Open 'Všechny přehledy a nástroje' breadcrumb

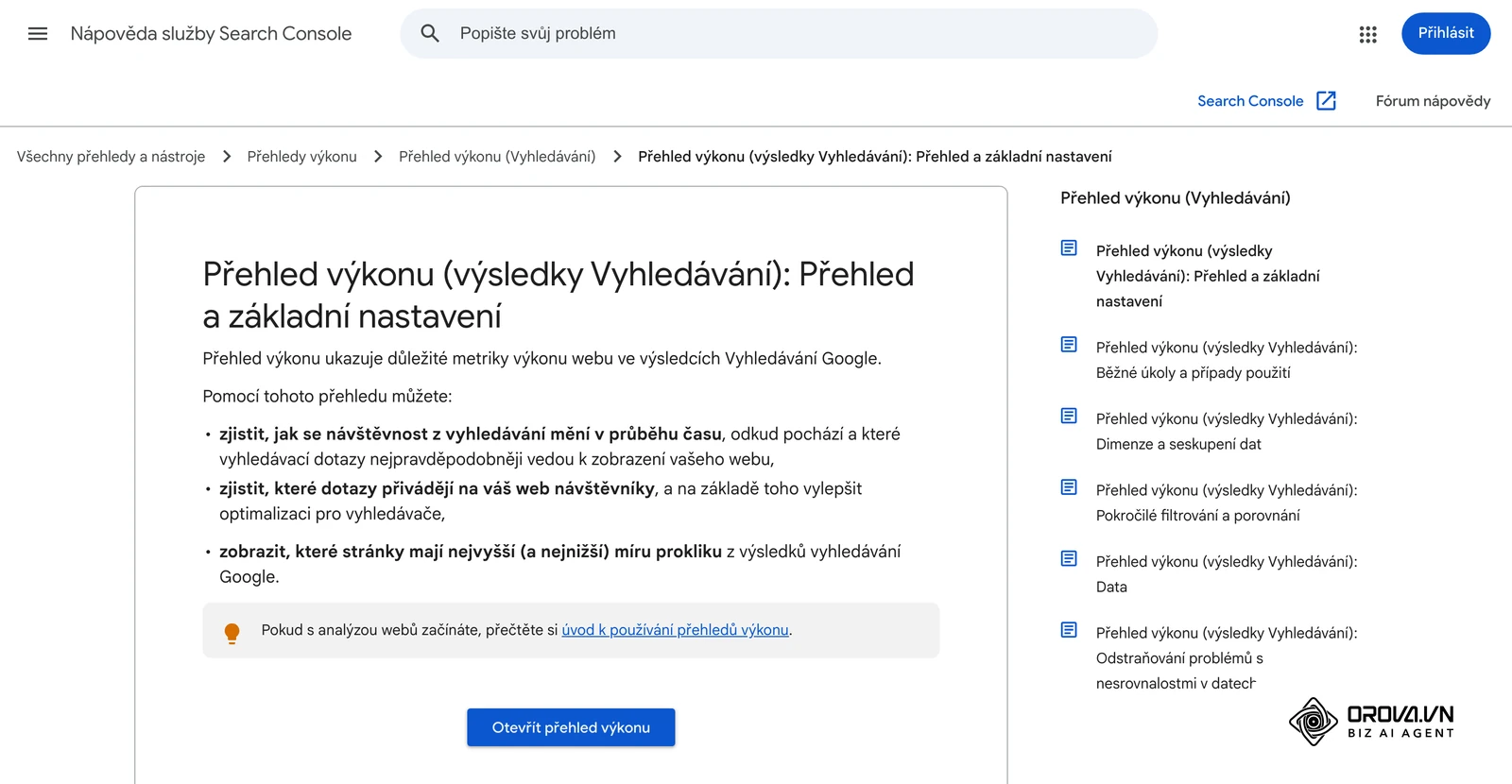click(x=111, y=157)
